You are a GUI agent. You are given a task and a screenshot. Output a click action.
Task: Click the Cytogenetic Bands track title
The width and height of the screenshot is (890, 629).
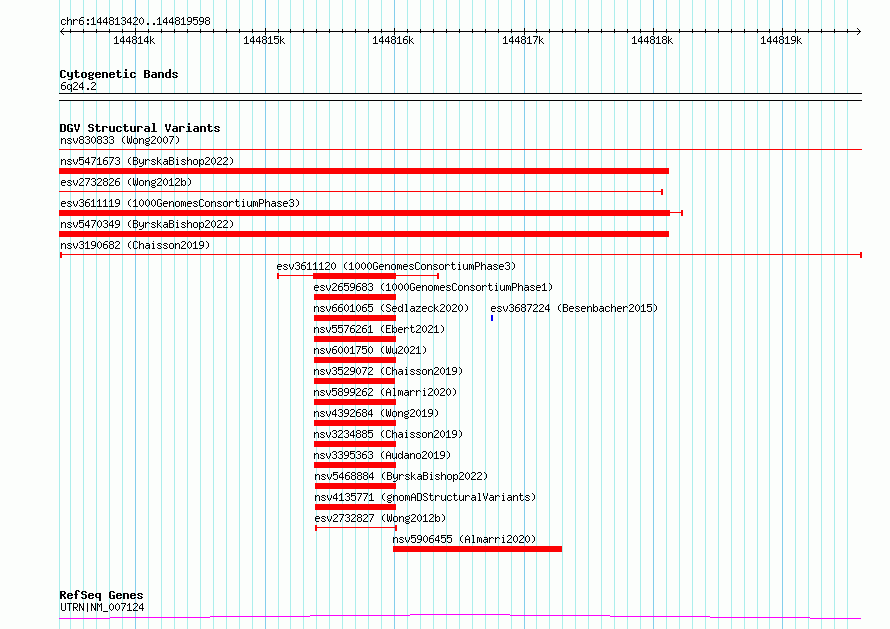click(x=119, y=74)
